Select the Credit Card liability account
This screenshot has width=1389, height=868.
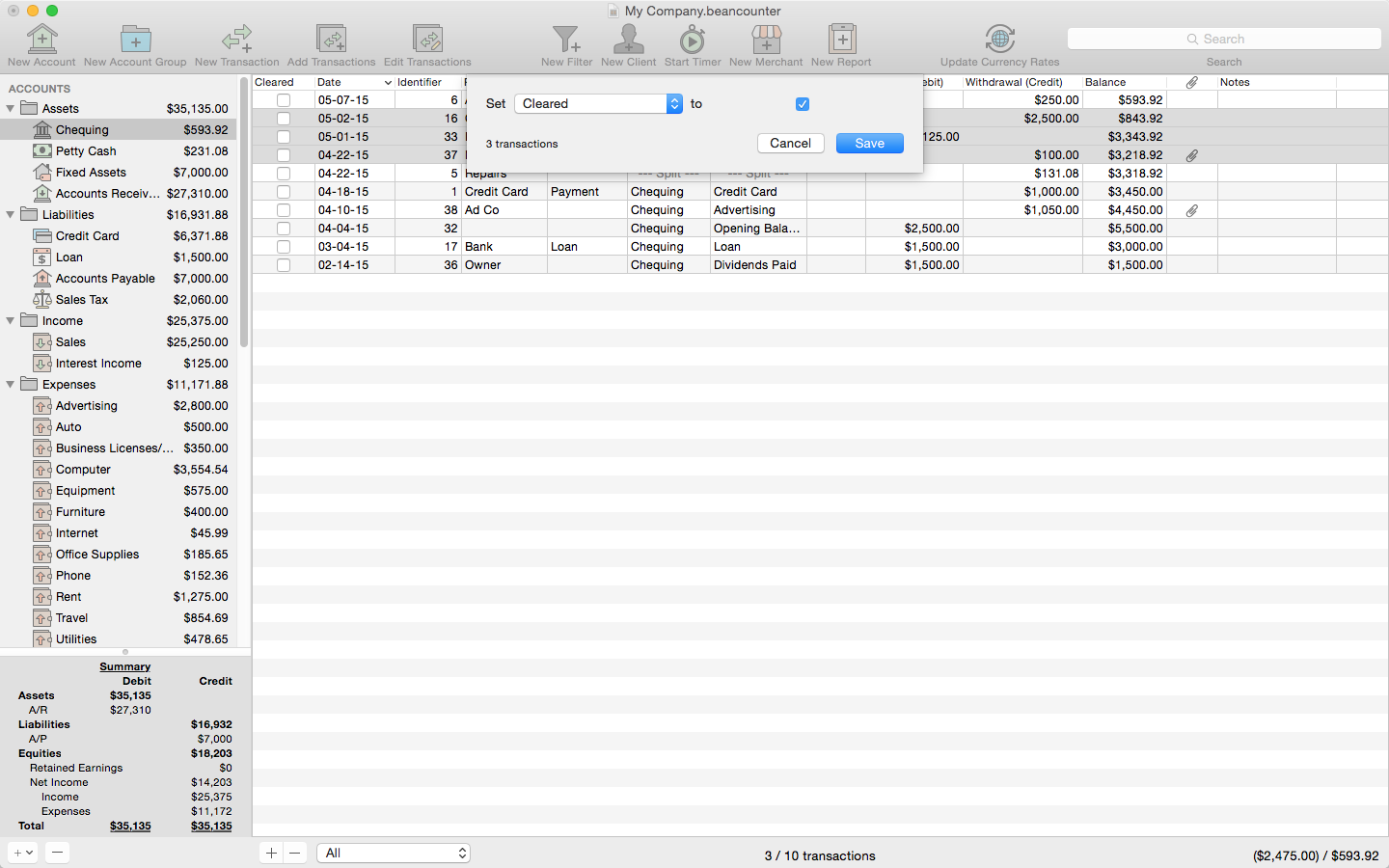click(88, 236)
